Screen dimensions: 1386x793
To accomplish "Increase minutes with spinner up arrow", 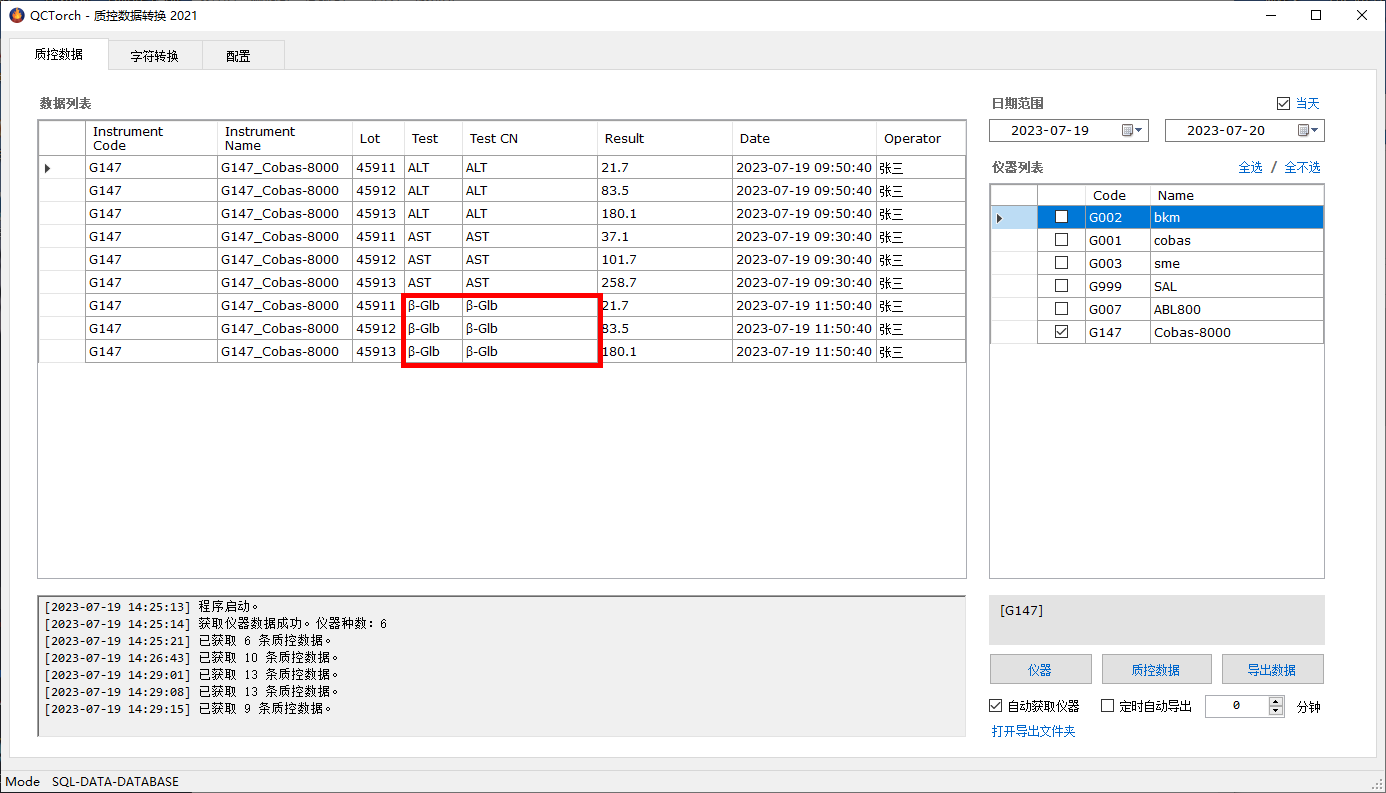I will (1275, 701).
